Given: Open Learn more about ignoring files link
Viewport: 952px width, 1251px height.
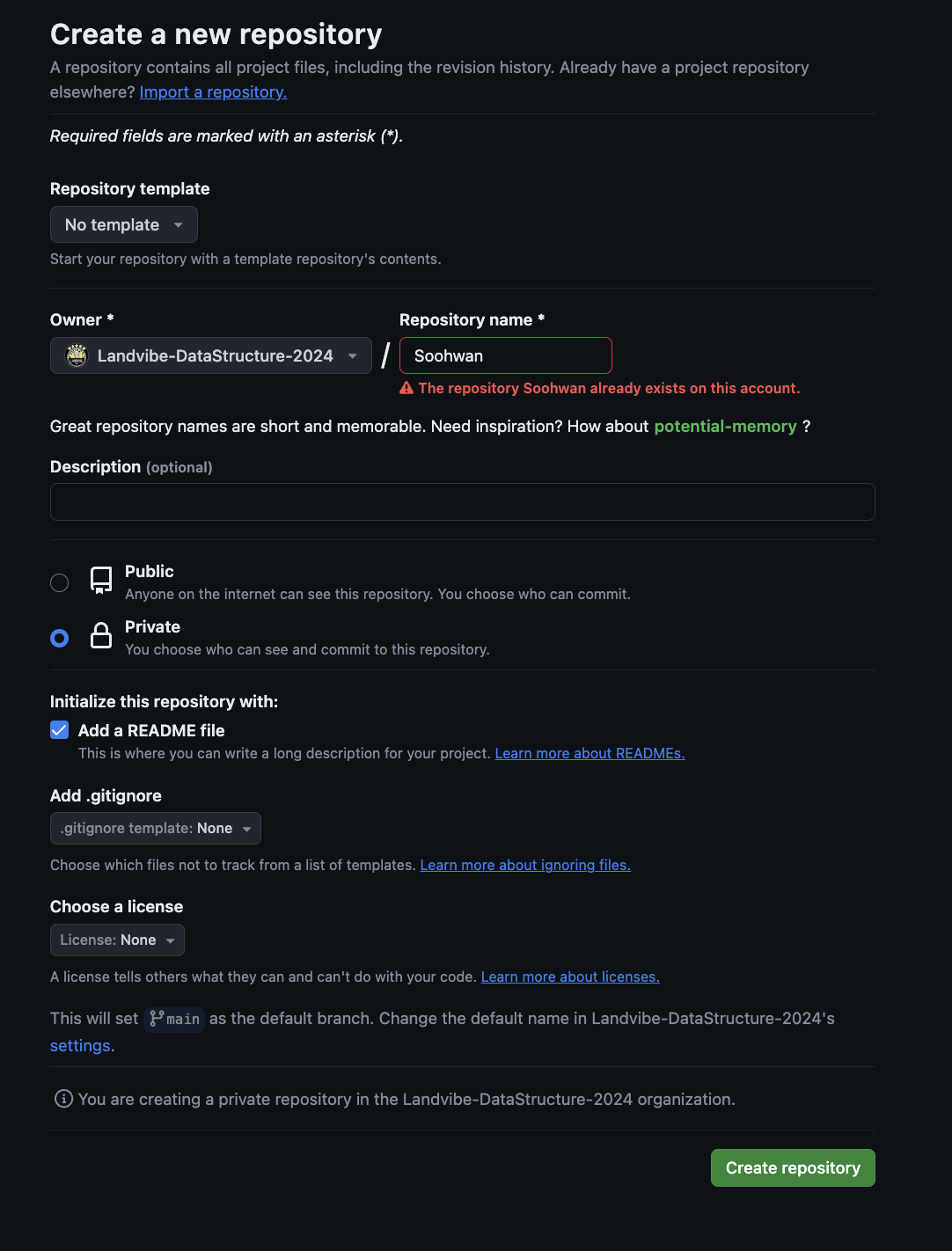Looking at the screenshot, I should (525, 865).
